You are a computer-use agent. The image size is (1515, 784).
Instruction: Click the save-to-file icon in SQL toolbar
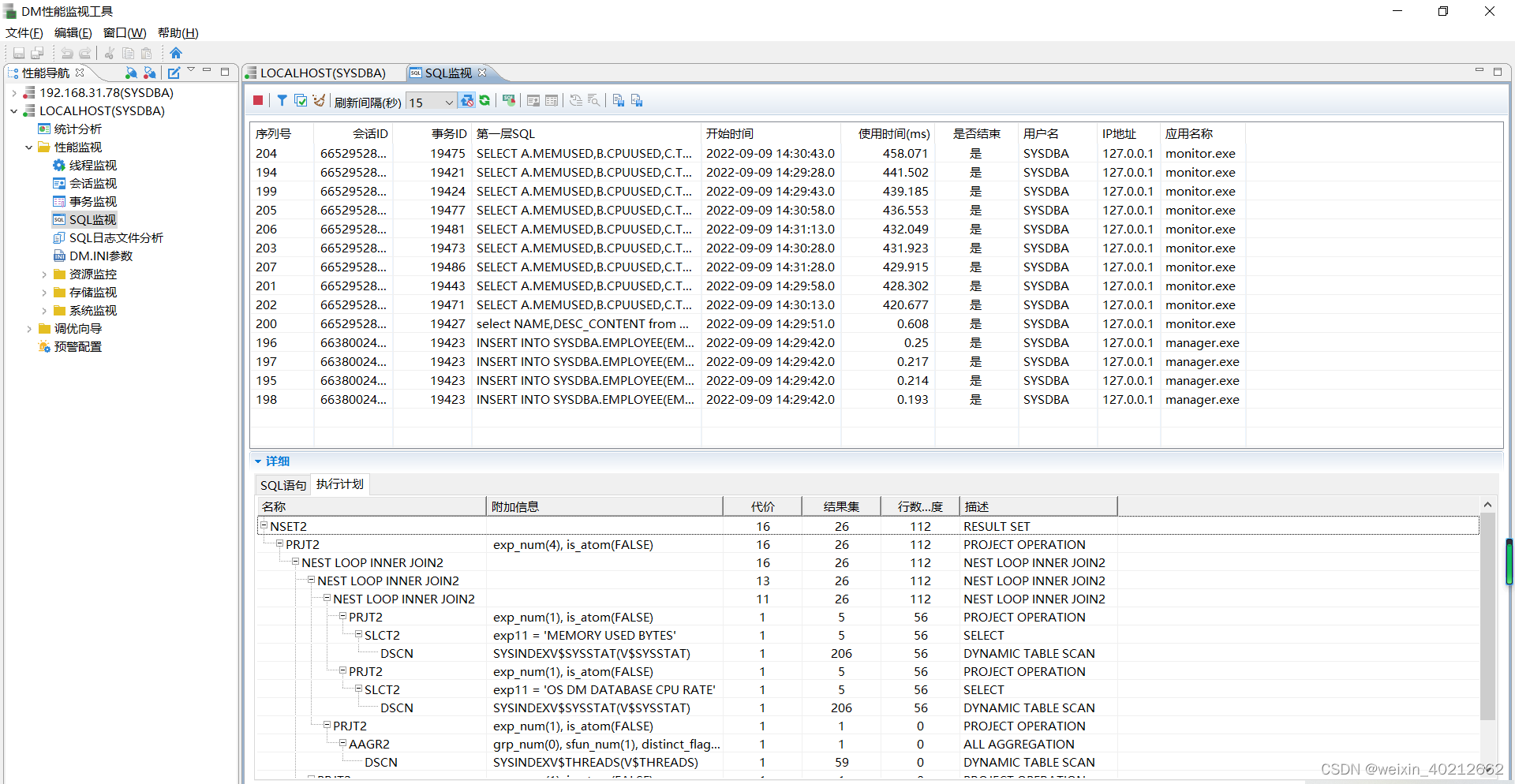click(618, 100)
